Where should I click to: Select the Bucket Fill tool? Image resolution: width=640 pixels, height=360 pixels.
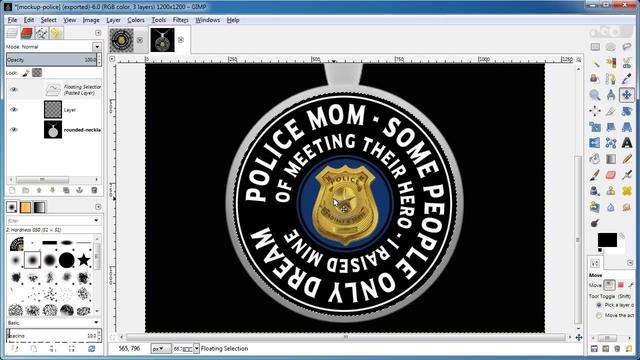click(595, 159)
